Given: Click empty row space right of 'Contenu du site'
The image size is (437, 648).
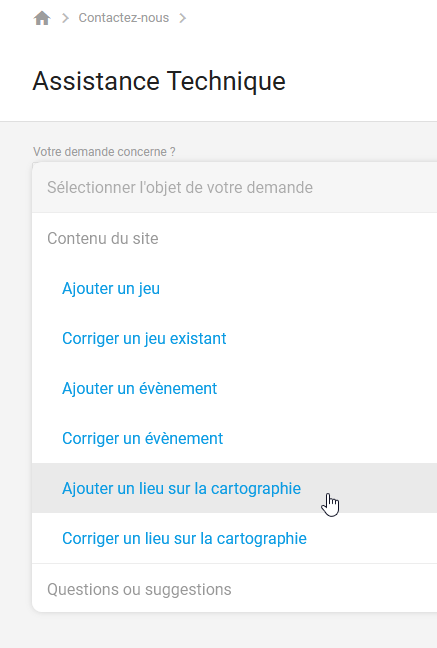Looking at the screenshot, I should (x=298, y=238).
